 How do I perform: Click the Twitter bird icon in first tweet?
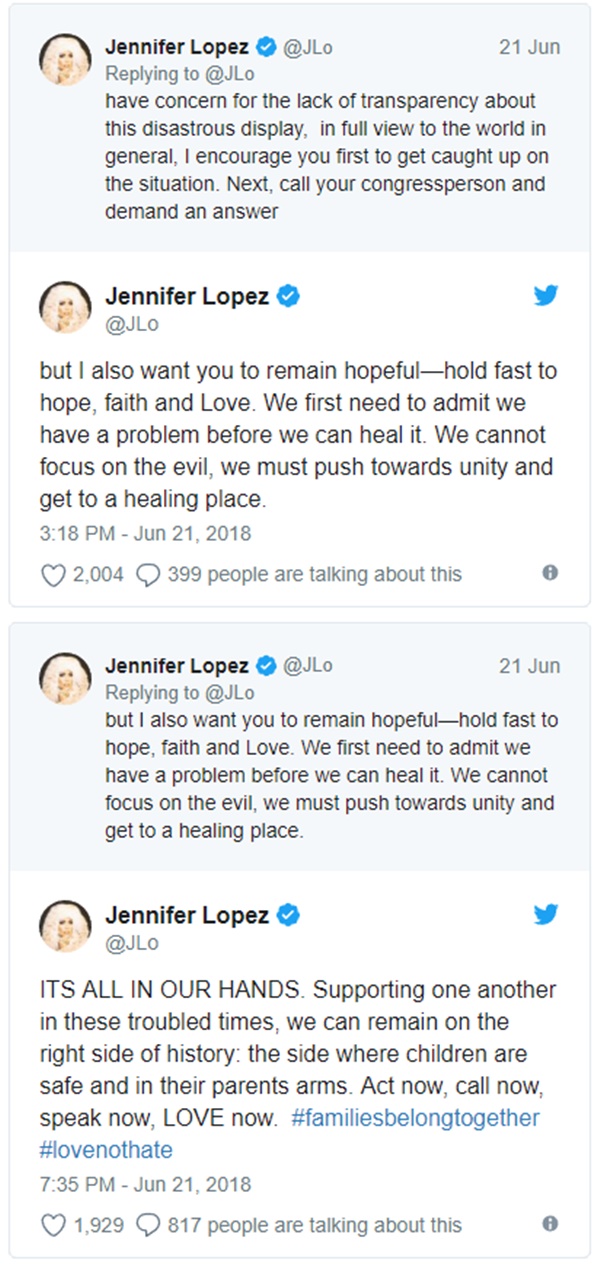point(545,295)
